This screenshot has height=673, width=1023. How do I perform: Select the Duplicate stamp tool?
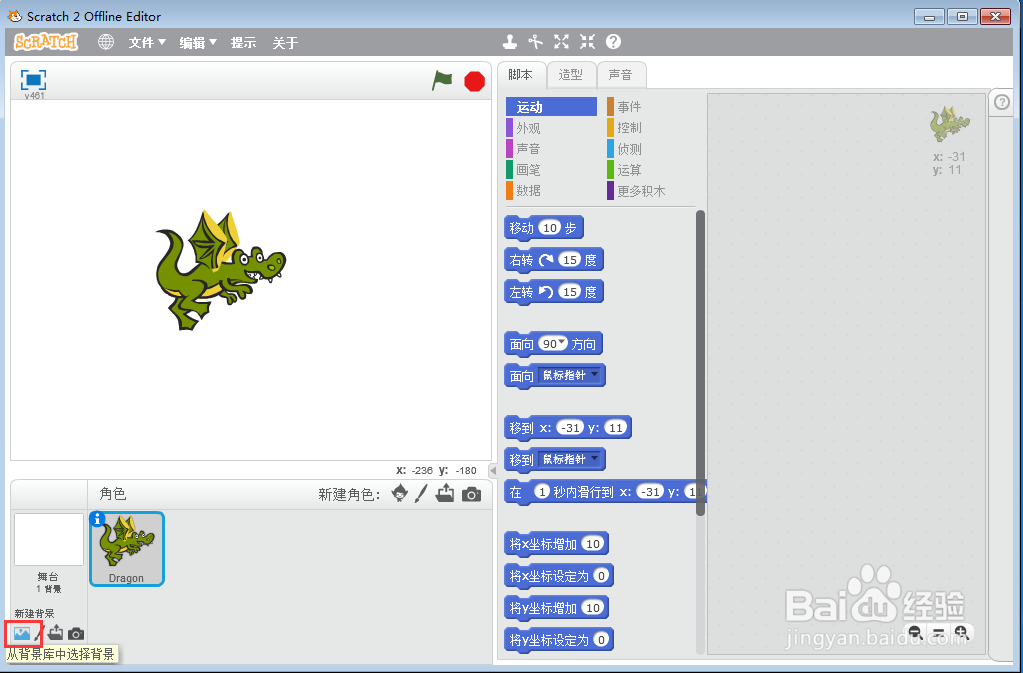510,42
